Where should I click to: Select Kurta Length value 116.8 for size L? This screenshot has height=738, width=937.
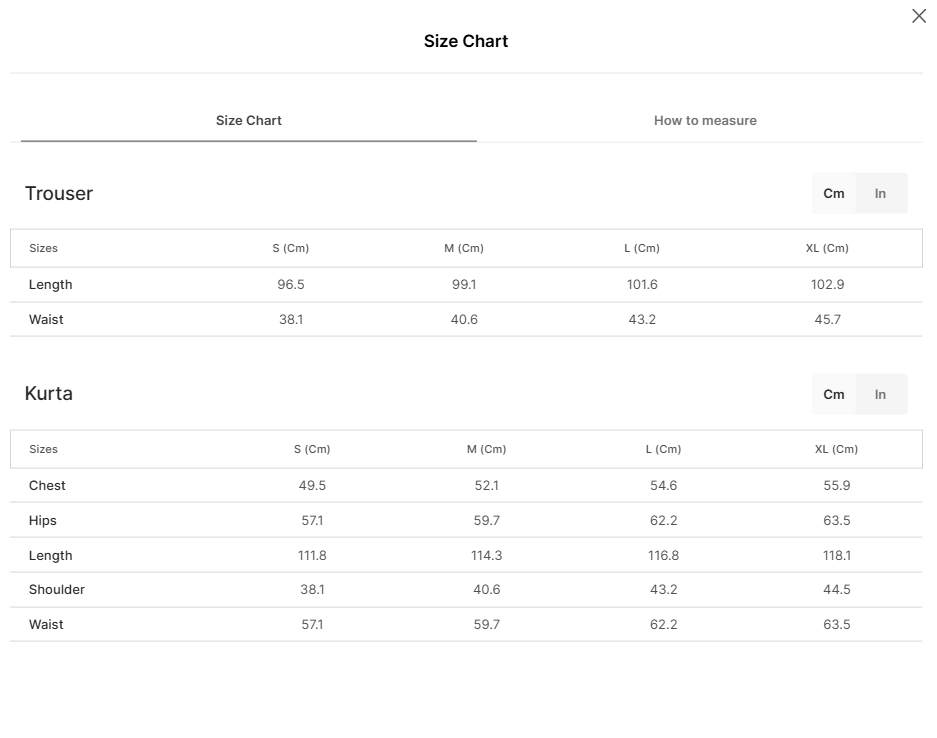[663, 556]
